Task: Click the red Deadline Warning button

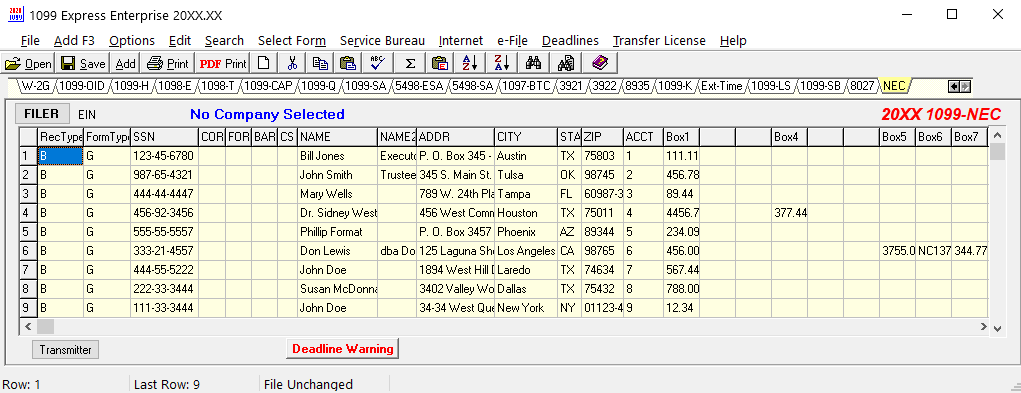Action: point(343,349)
